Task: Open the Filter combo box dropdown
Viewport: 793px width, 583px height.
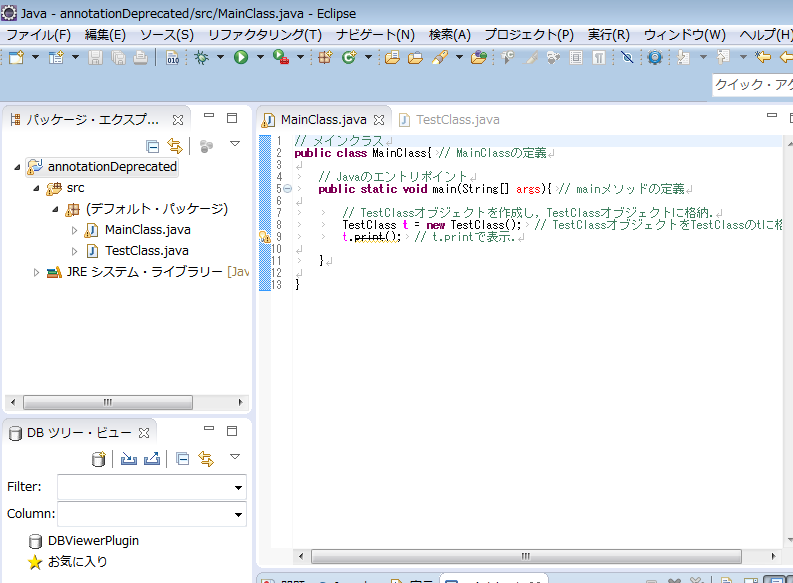Action: (x=238, y=488)
